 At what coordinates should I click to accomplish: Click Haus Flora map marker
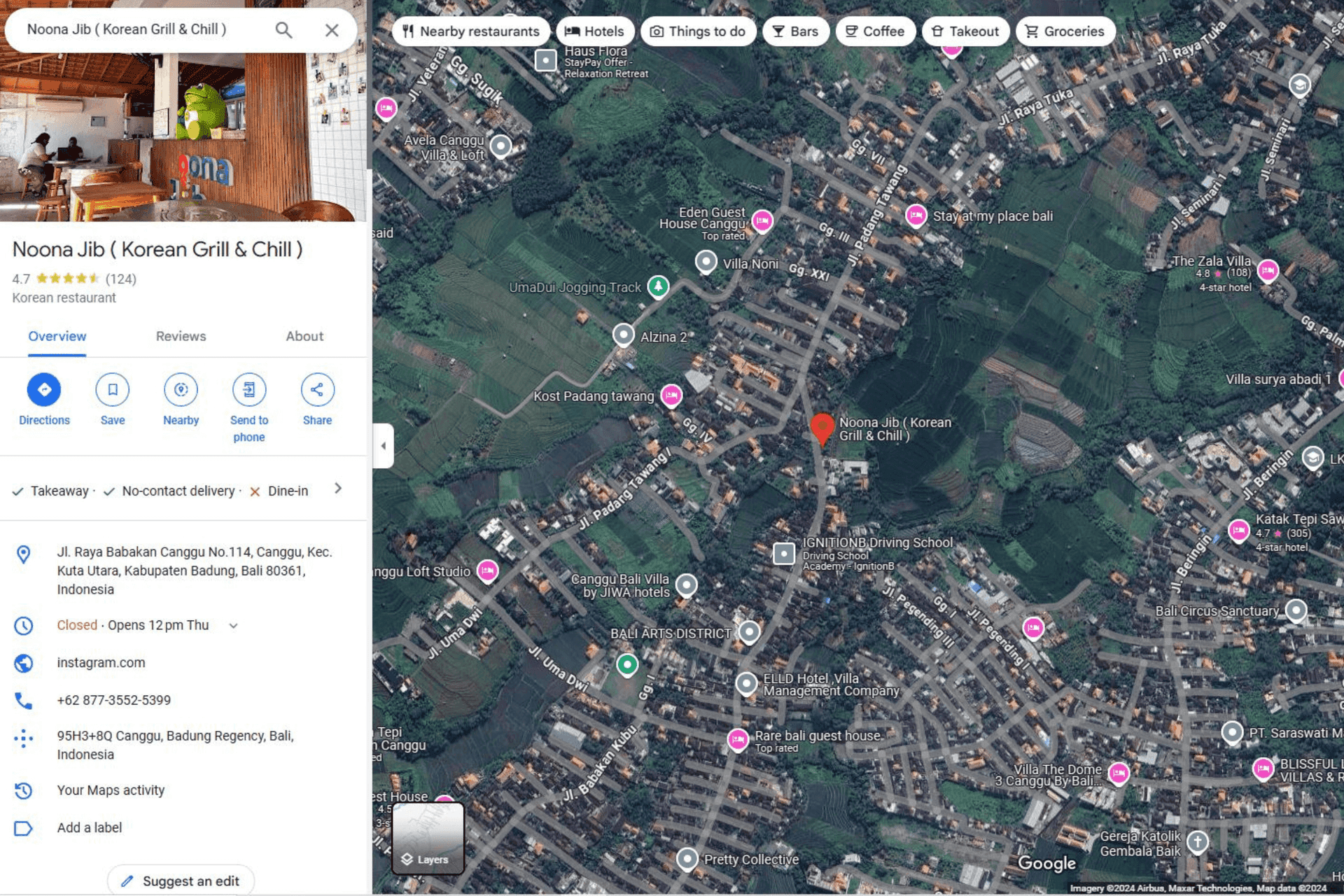coord(546,60)
